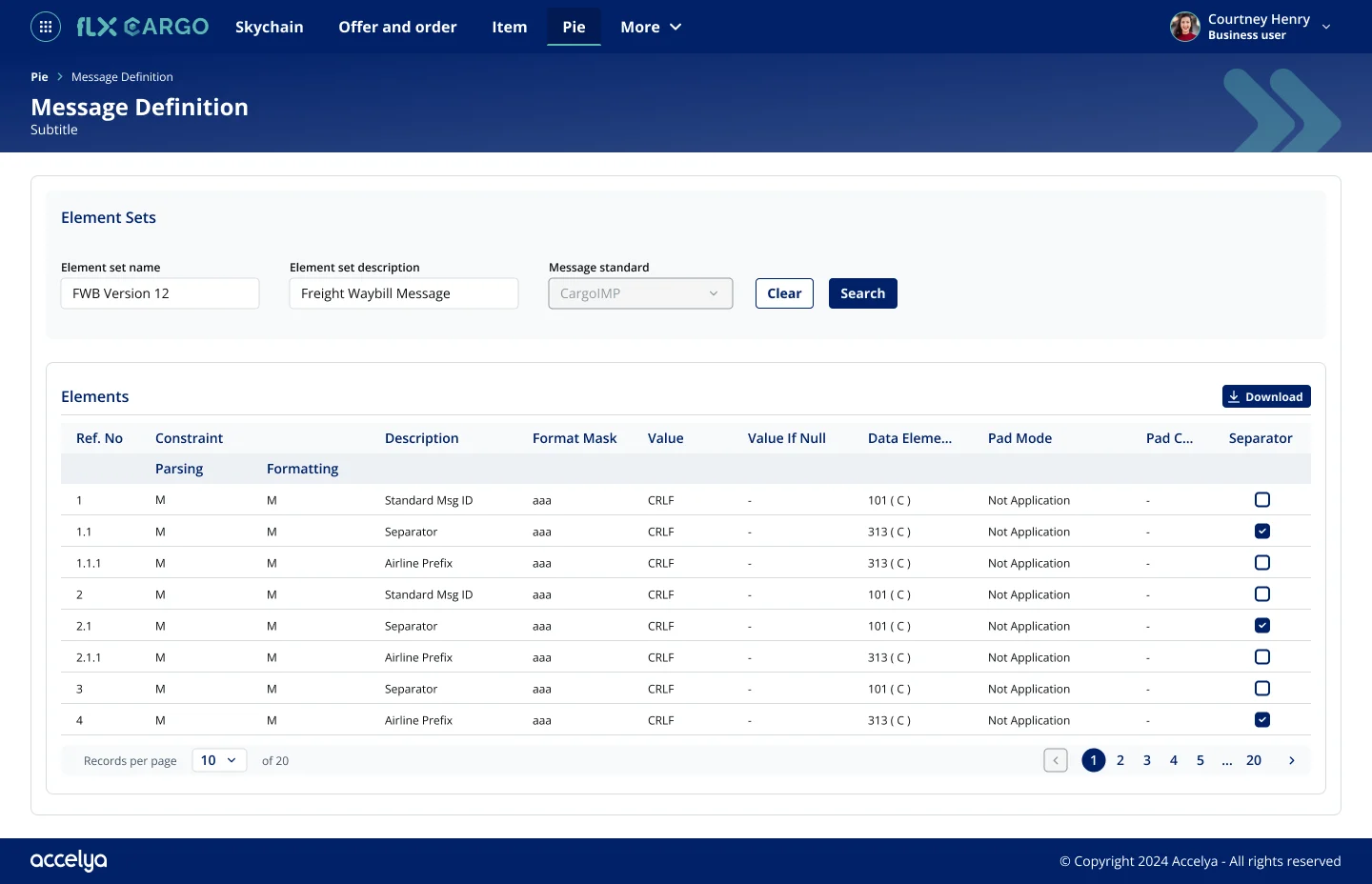Screen dimensions: 1372x884
Task: Click the Value If Null column header
Action: pyautogui.click(x=787, y=438)
